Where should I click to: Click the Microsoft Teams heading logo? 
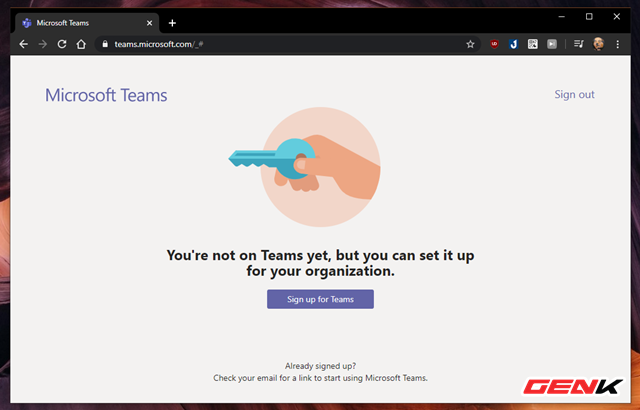106,96
